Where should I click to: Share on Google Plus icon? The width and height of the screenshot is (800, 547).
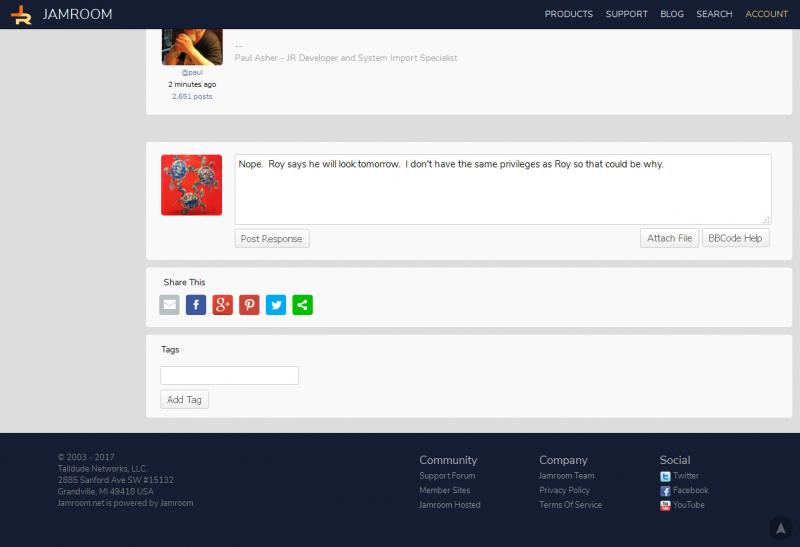223,305
